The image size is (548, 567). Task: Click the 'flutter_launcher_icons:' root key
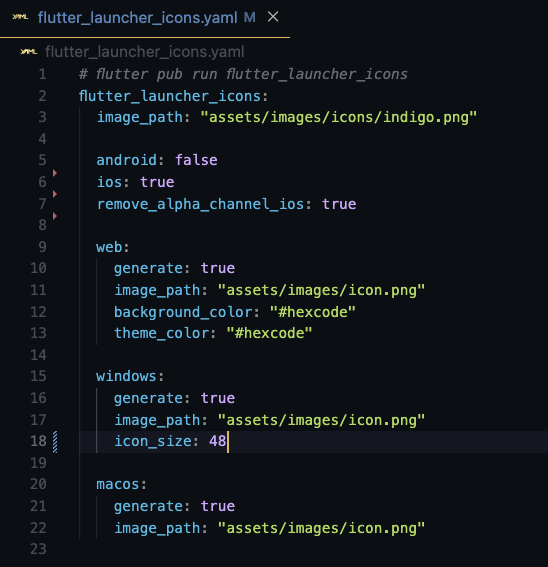tap(173, 96)
